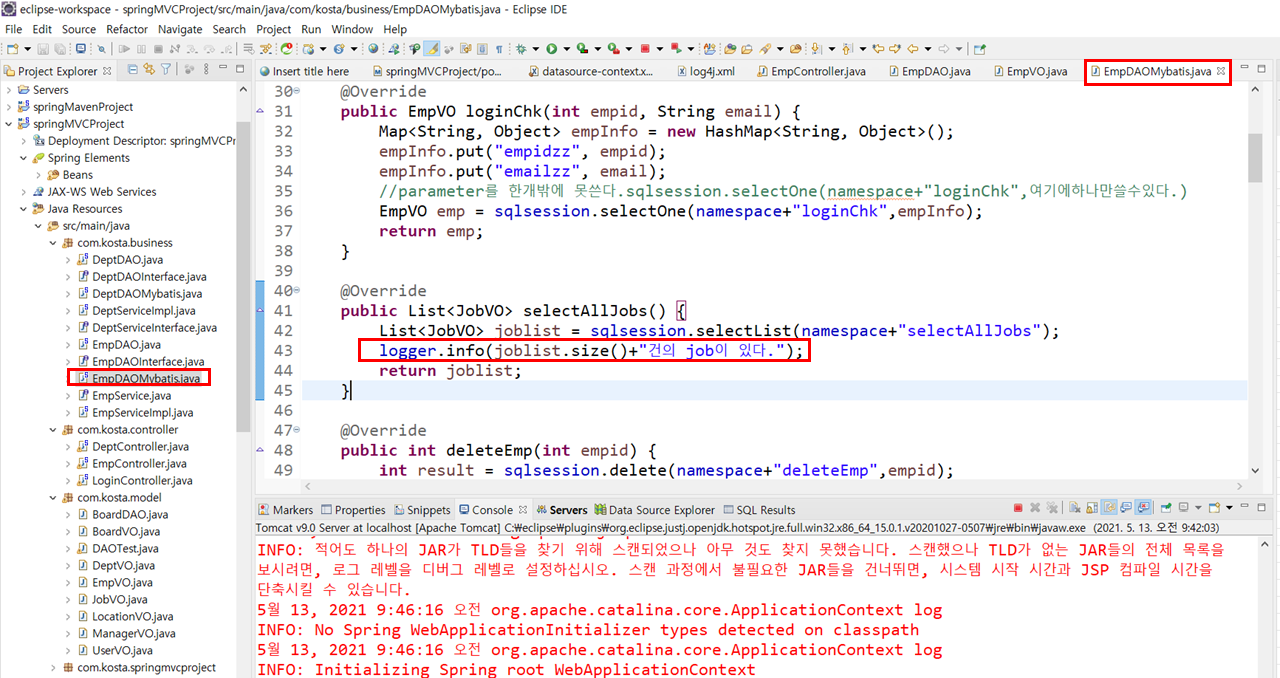Click the filter funnel icon in Project Explorer

(x=165, y=69)
